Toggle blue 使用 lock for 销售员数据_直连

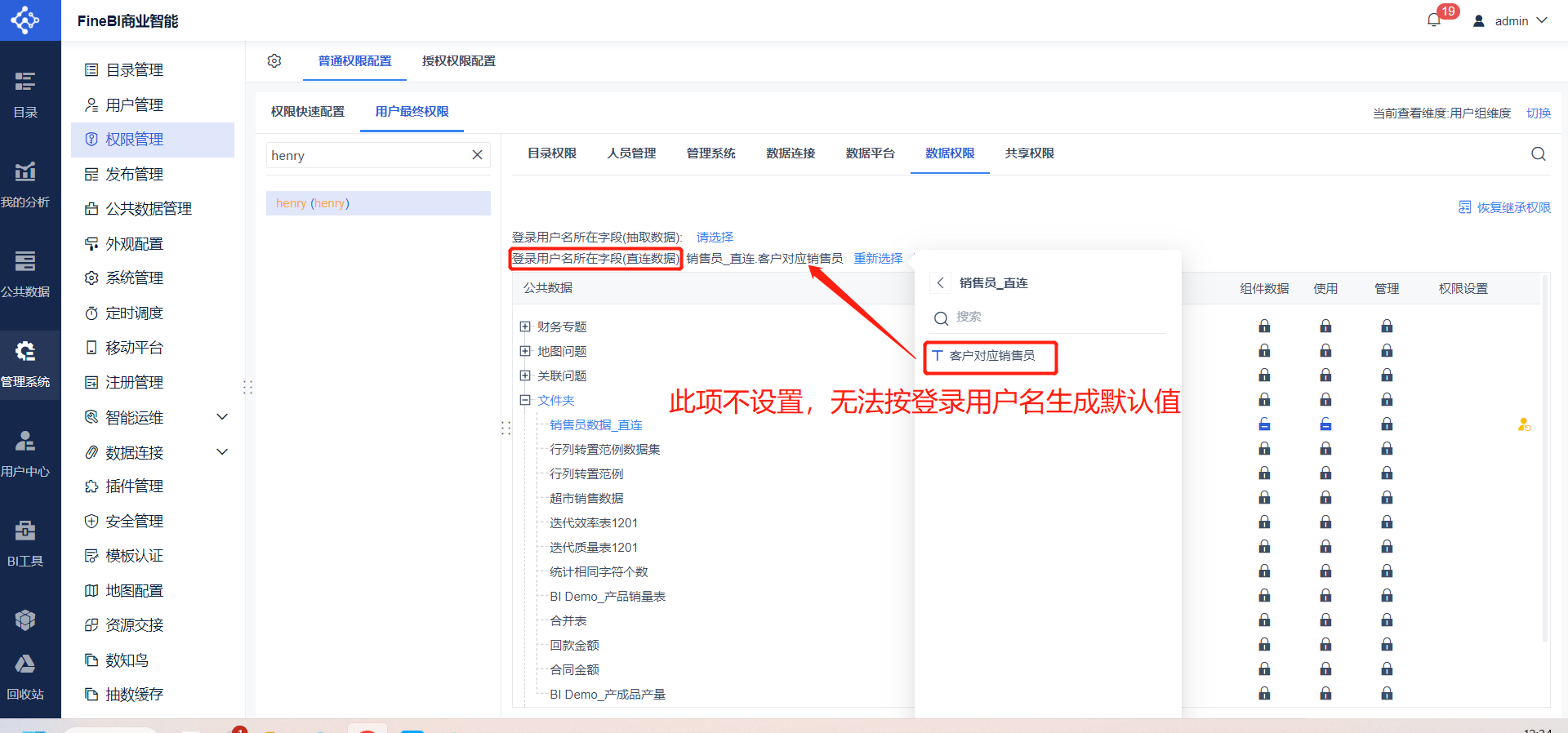point(1325,424)
